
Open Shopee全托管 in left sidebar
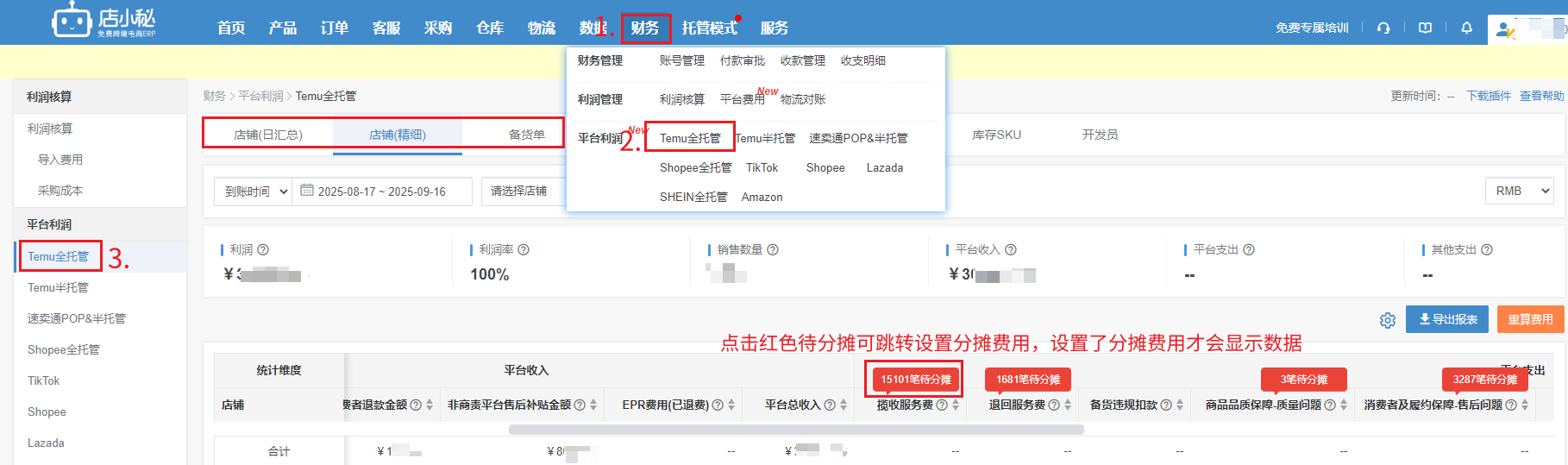[x=64, y=349]
